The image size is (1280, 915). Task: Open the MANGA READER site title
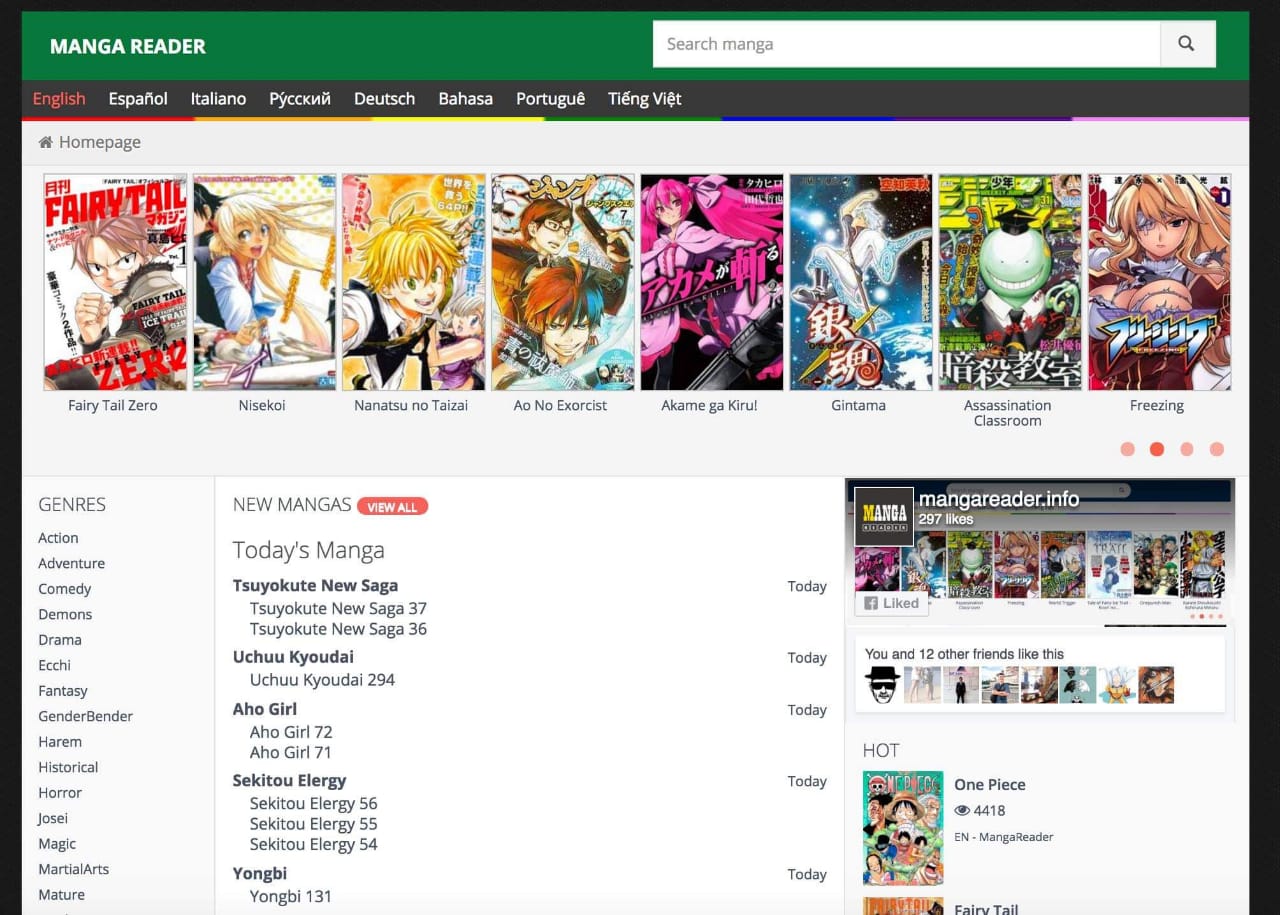coord(128,46)
